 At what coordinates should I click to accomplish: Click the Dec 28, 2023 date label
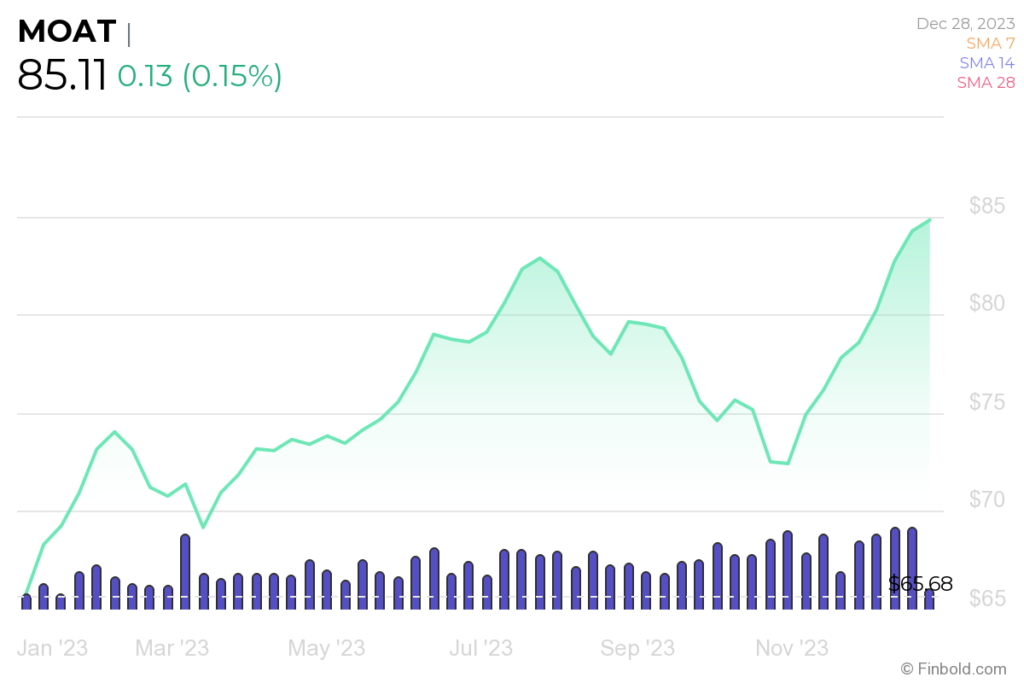pyautogui.click(x=965, y=24)
